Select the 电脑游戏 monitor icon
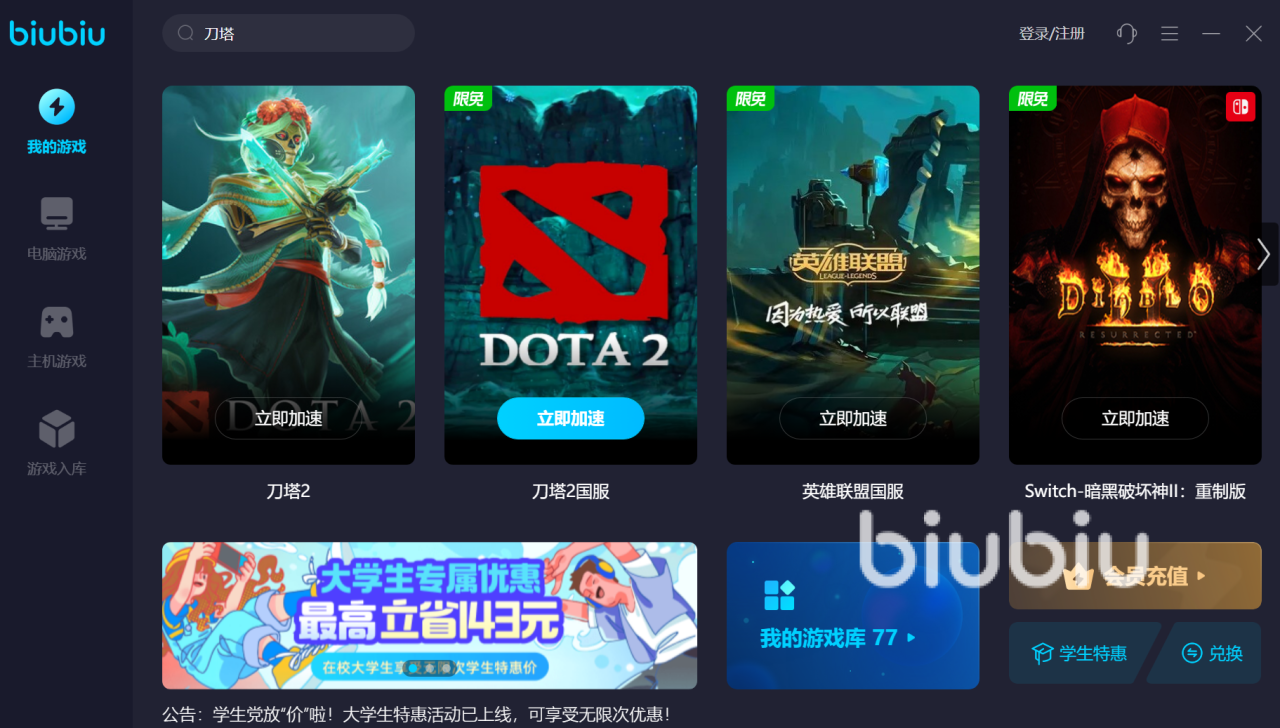The height and width of the screenshot is (728, 1280). coord(56,214)
